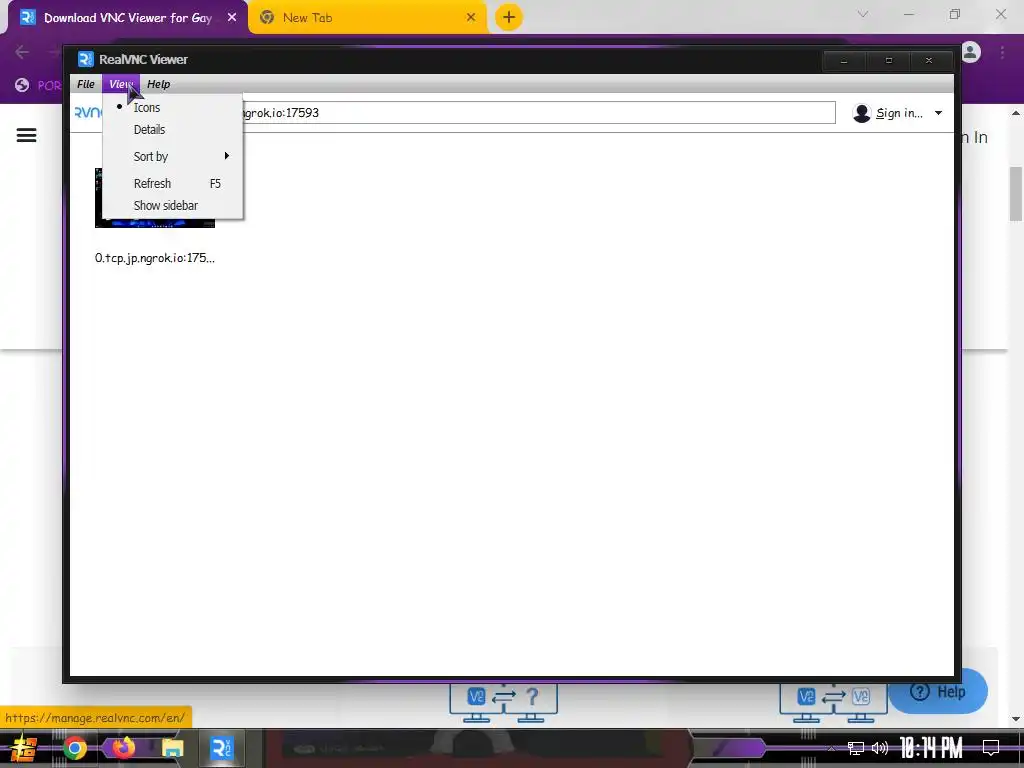
Task: Open the Sign in dropdown arrow
Action: coord(938,114)
